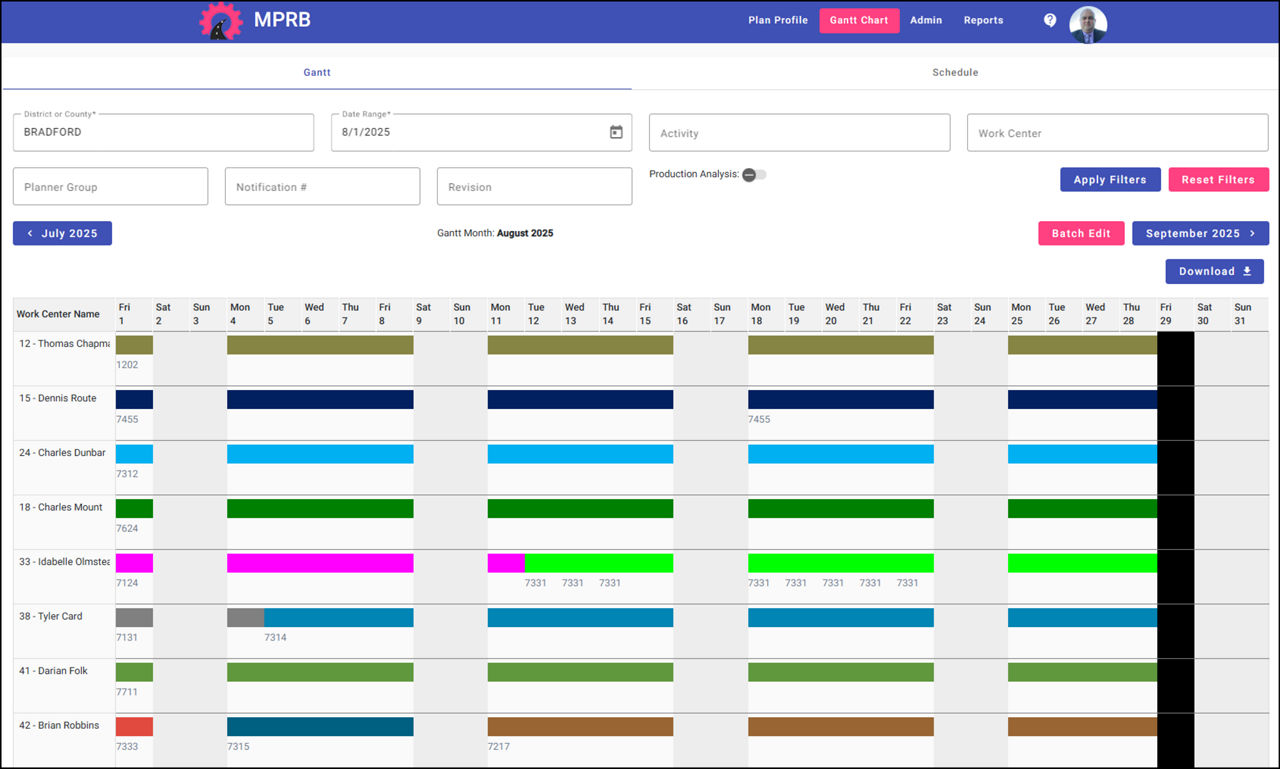Screen dimensions: 1280x769
Task: Open the Admin menu
Action: [926, 20]
